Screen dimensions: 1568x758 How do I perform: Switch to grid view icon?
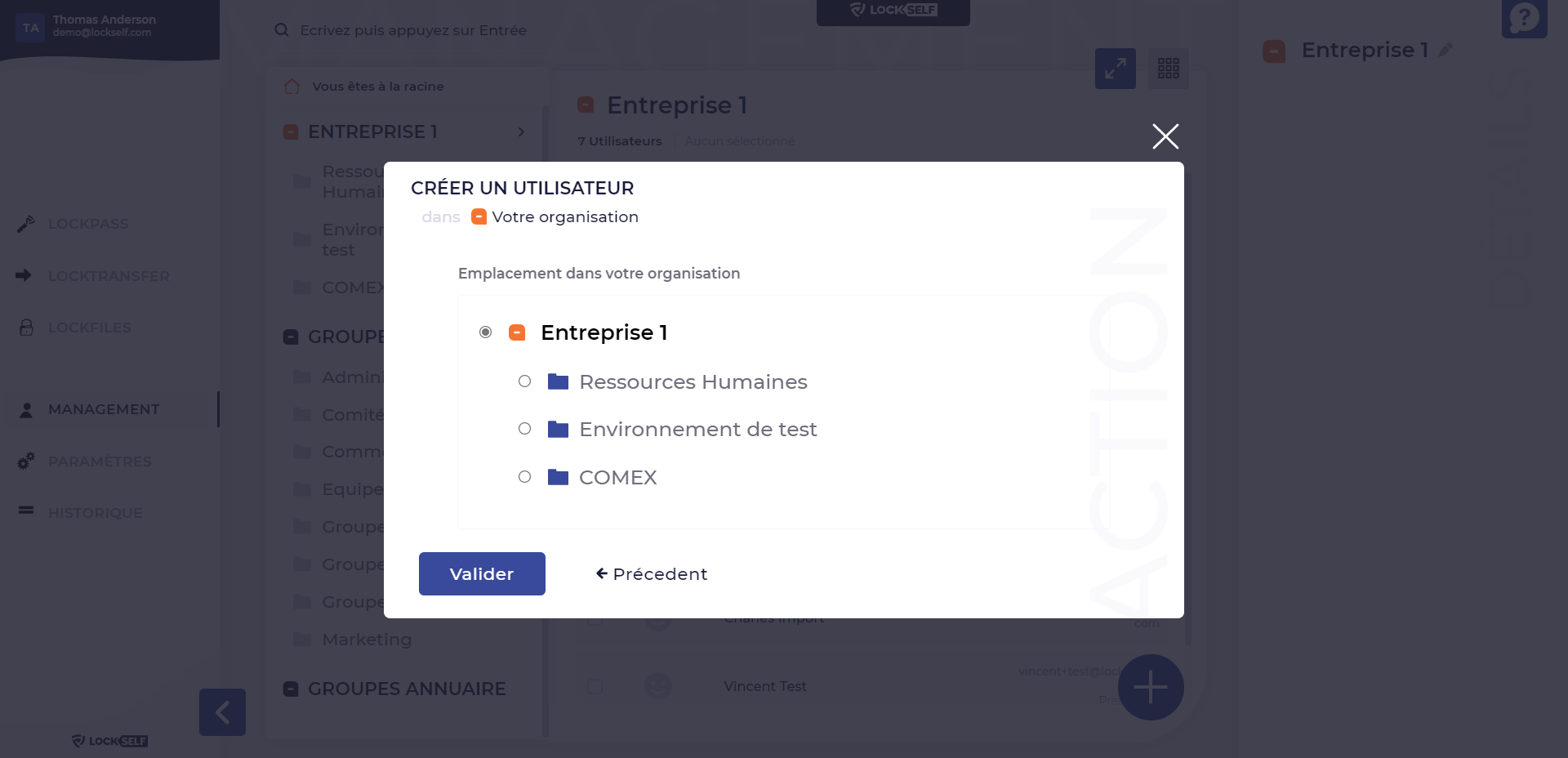click(x=1168, y=69)
